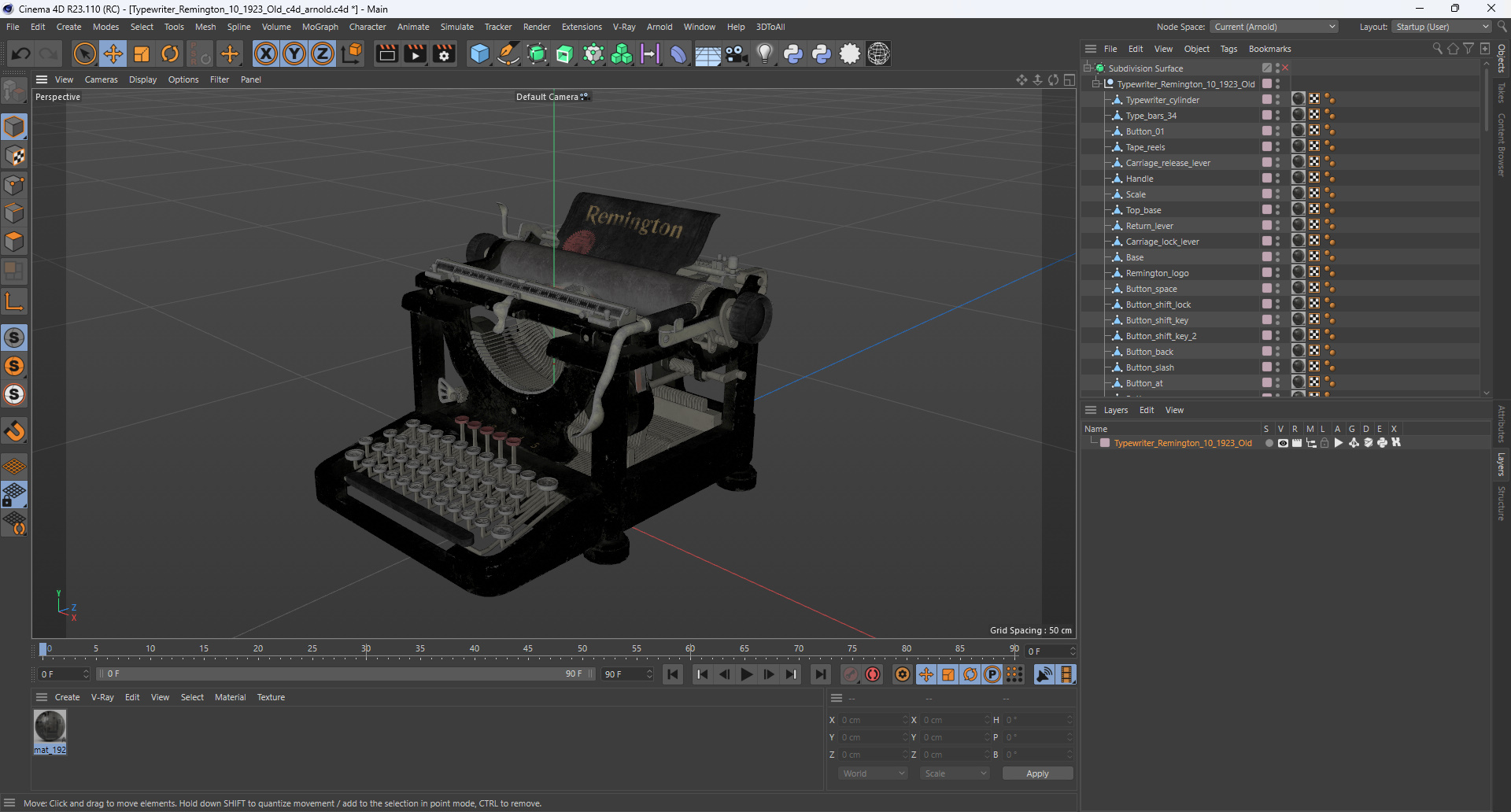This screenshot has height=812, width=1511.
Task: Open the Takes side tab
Action: (x=1502, y=93)
